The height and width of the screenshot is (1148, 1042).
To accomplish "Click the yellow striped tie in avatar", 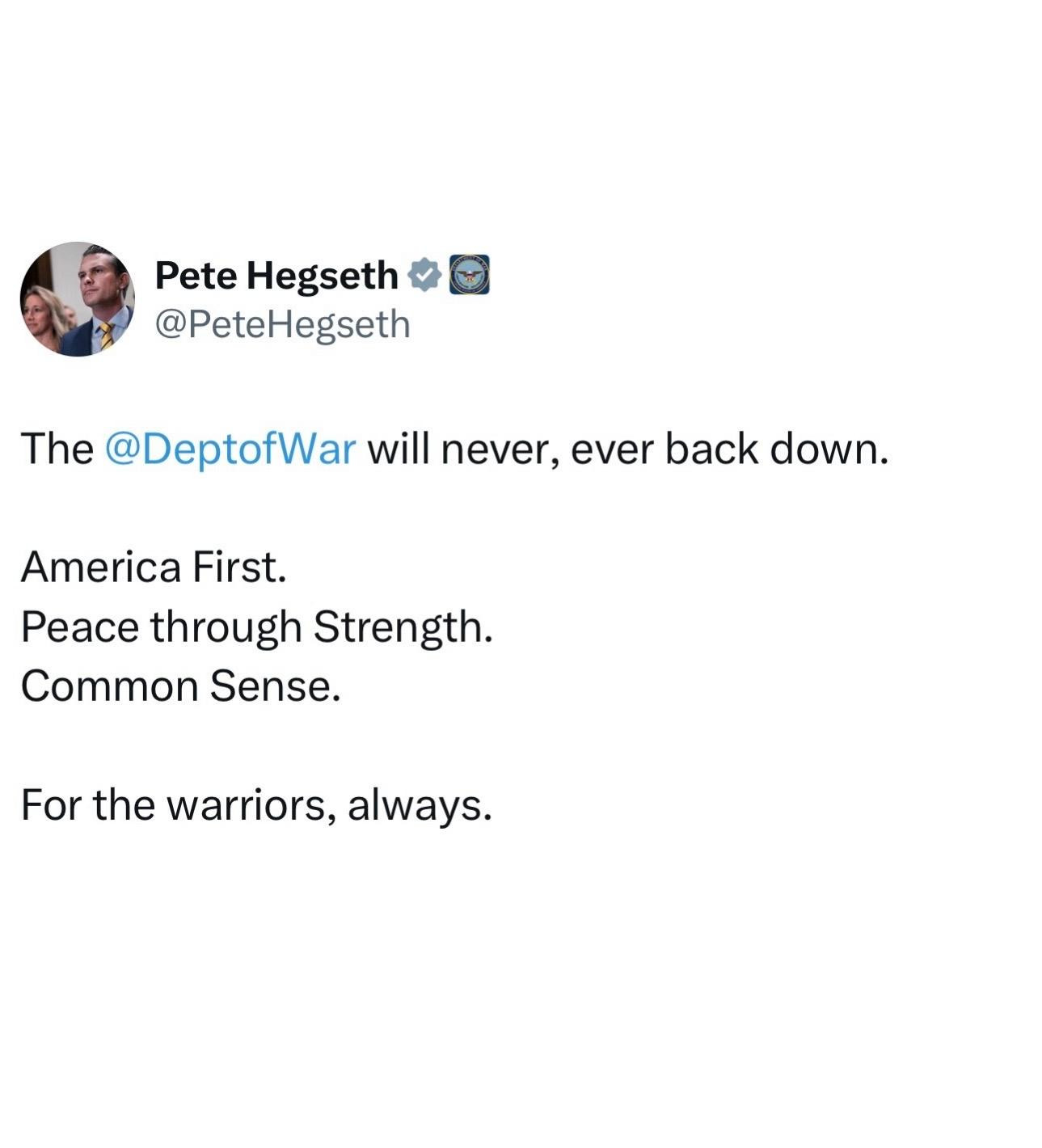I will tap(105, 334).
